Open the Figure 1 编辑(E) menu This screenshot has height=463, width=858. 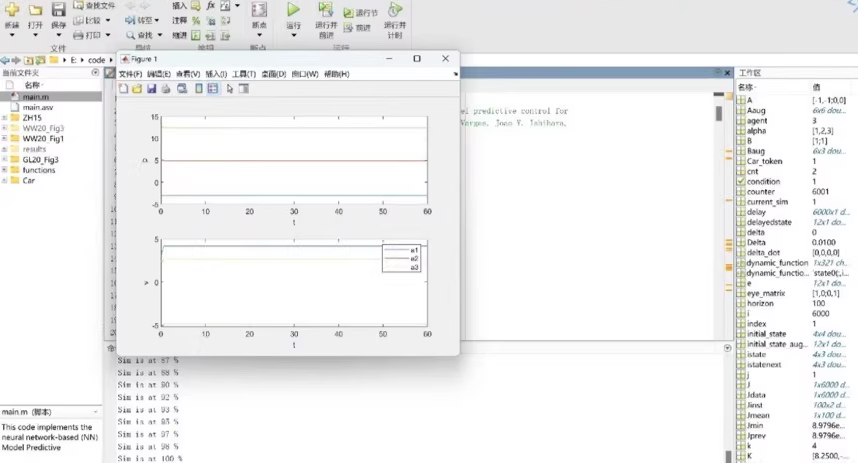tap(159, 74)
